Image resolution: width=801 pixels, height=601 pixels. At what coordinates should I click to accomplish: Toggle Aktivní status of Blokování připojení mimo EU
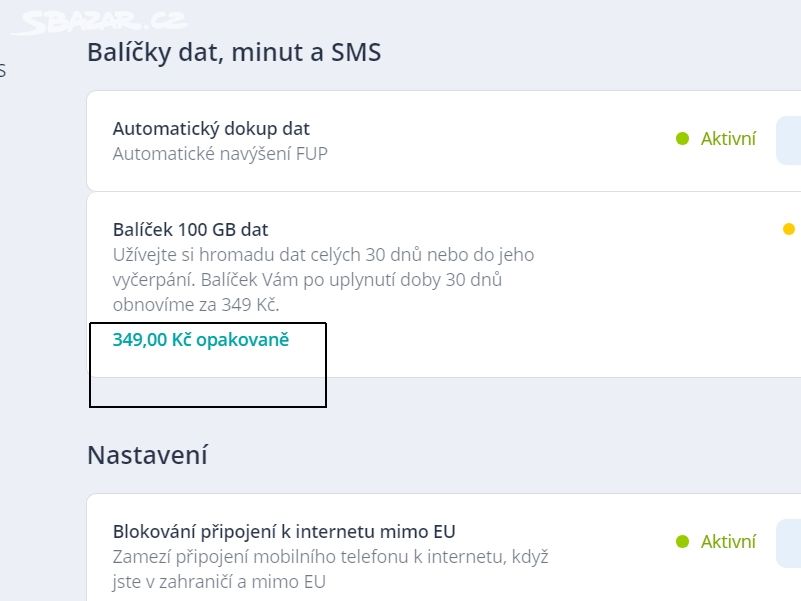click(x=728, y=541)
